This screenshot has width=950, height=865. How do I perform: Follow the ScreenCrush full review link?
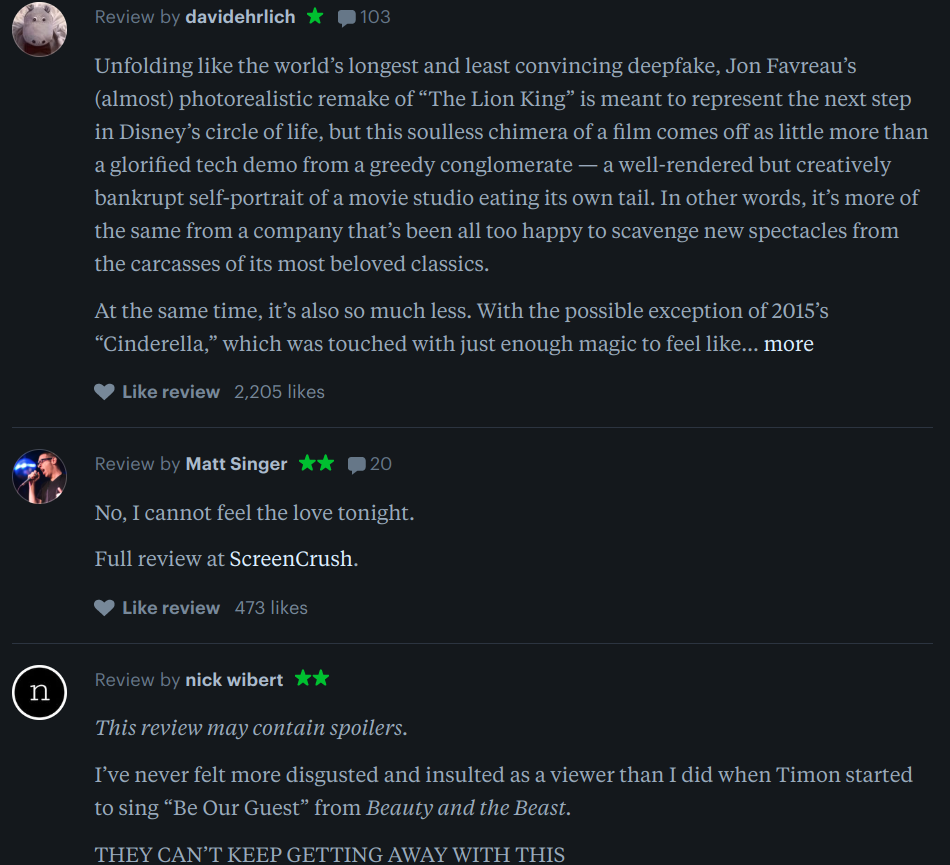coord(291,559)
